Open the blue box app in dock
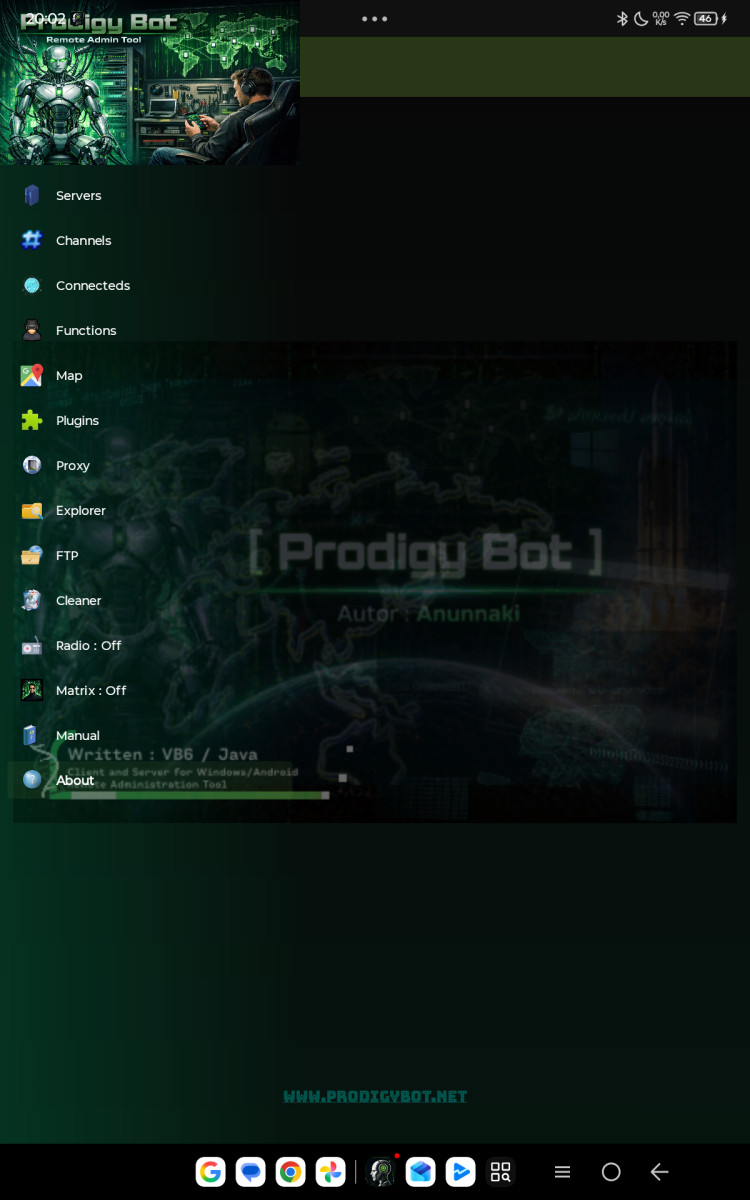 click(x=421, y=1172)
